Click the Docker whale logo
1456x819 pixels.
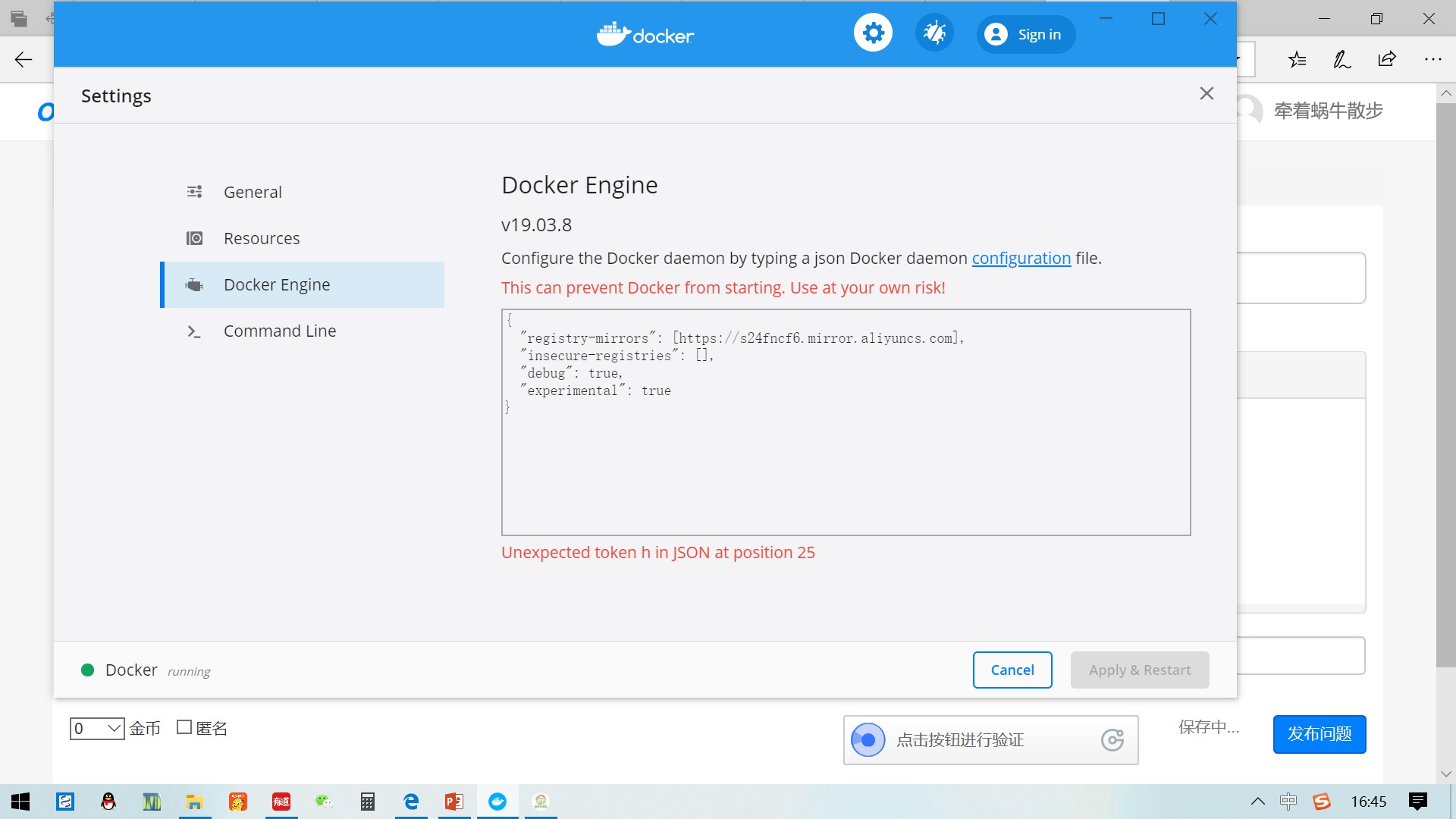tap(645, 34)
